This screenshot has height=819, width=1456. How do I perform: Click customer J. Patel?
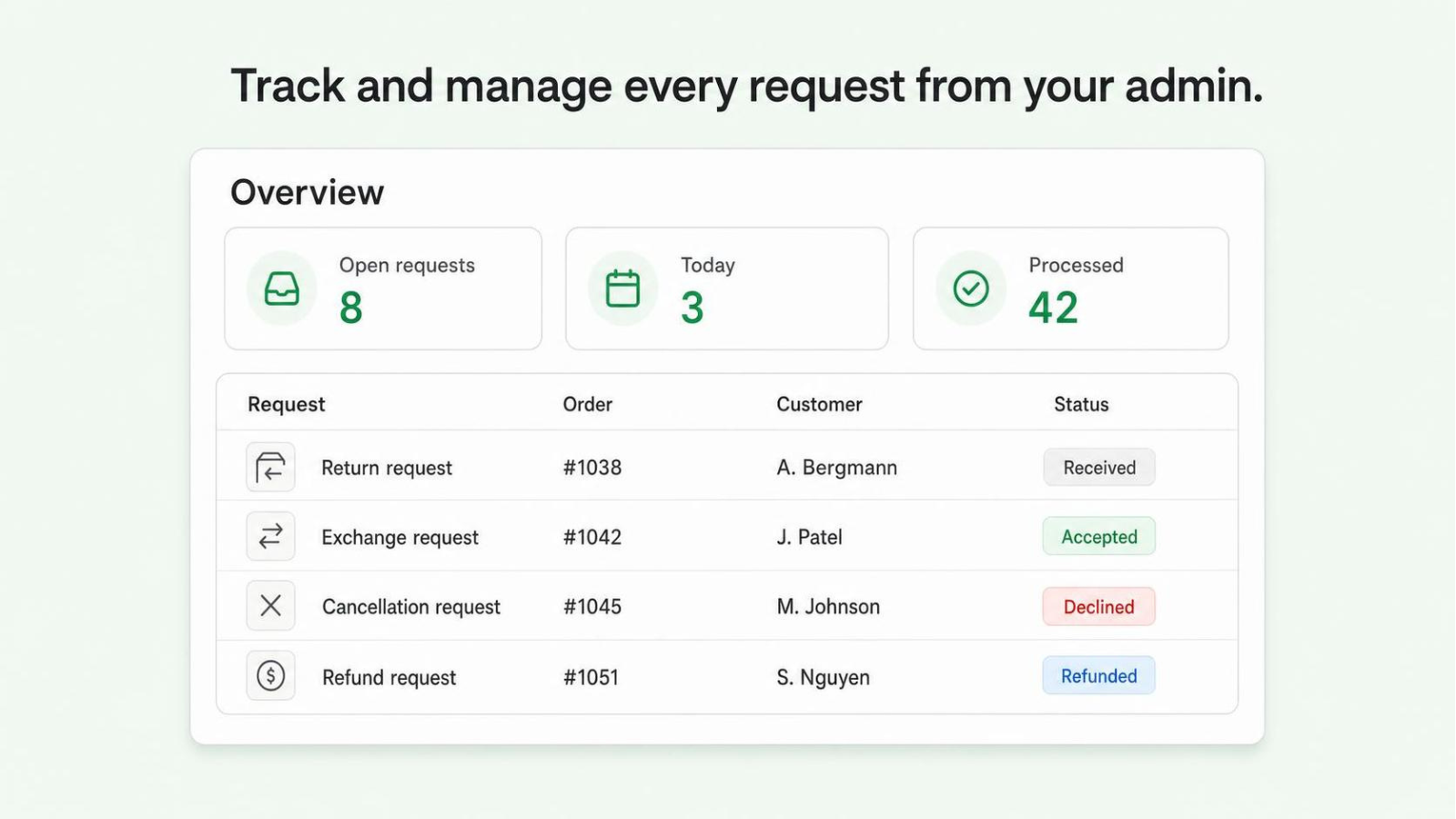[809, 537]
